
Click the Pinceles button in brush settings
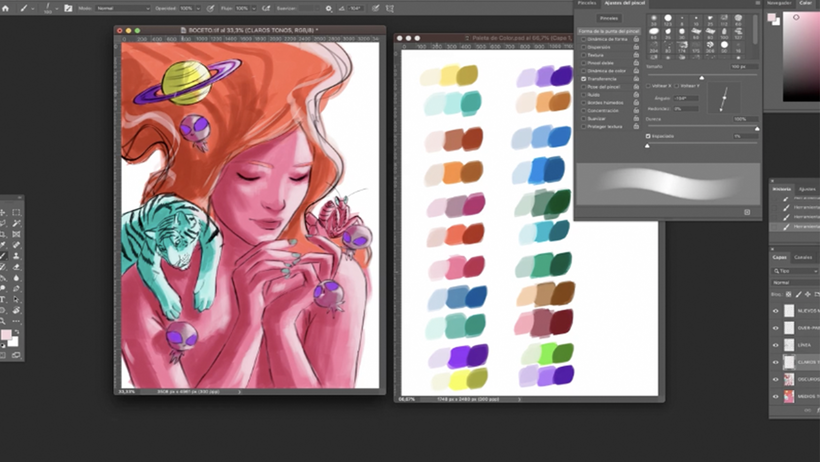click(x=609, y=18)
